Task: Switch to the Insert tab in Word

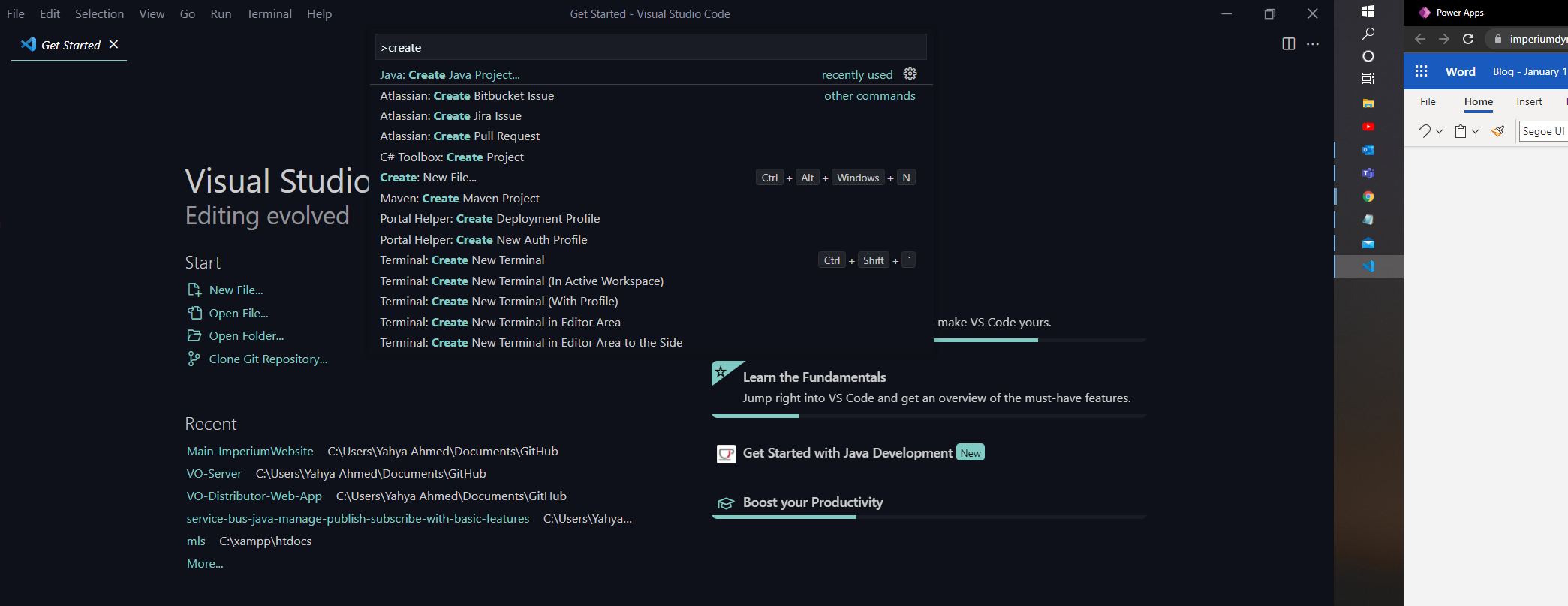Action: pyautogui.click(x=1528, y=101)
